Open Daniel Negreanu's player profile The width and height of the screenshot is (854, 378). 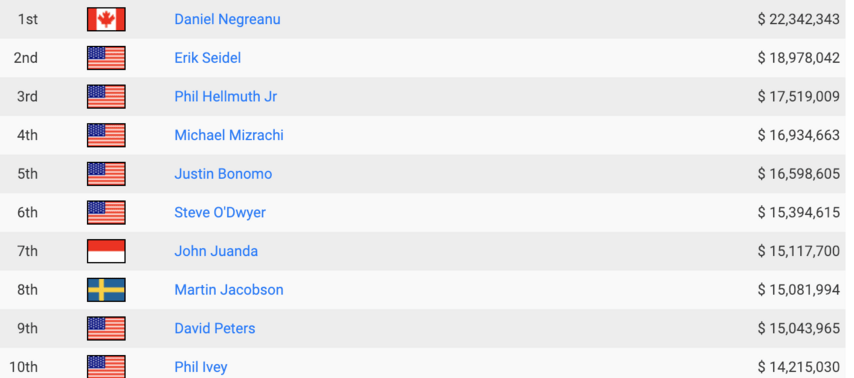pyautogui.click(x=227, y=19)
